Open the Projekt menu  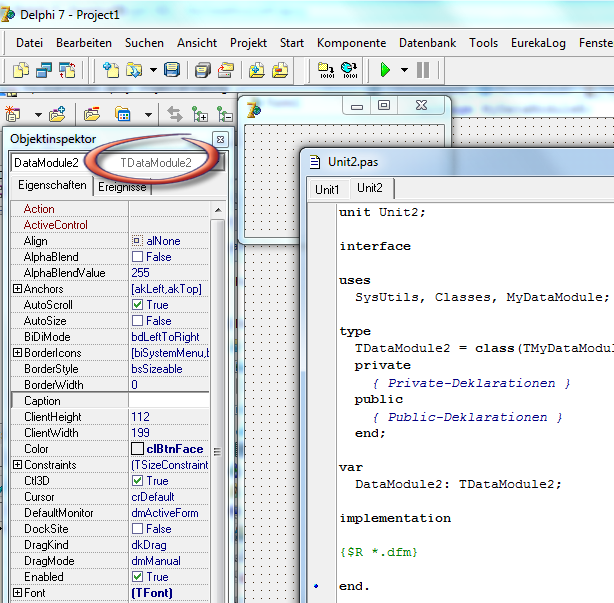tap(248, 43)
